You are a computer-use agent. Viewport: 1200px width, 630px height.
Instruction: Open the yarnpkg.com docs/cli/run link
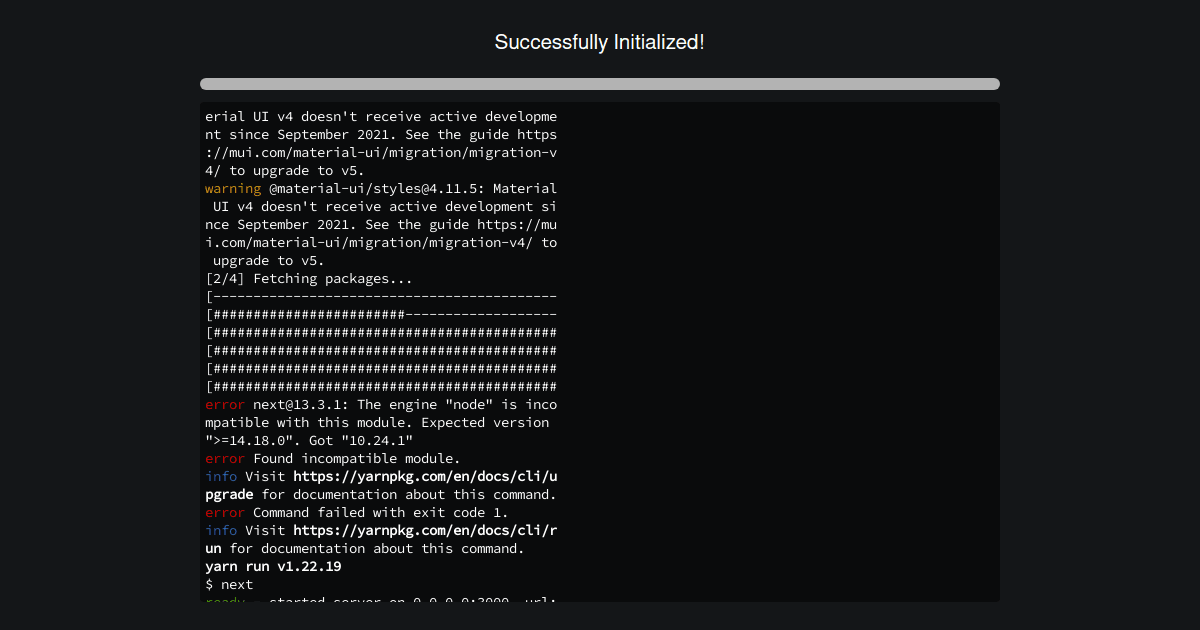tap(425, 530)
